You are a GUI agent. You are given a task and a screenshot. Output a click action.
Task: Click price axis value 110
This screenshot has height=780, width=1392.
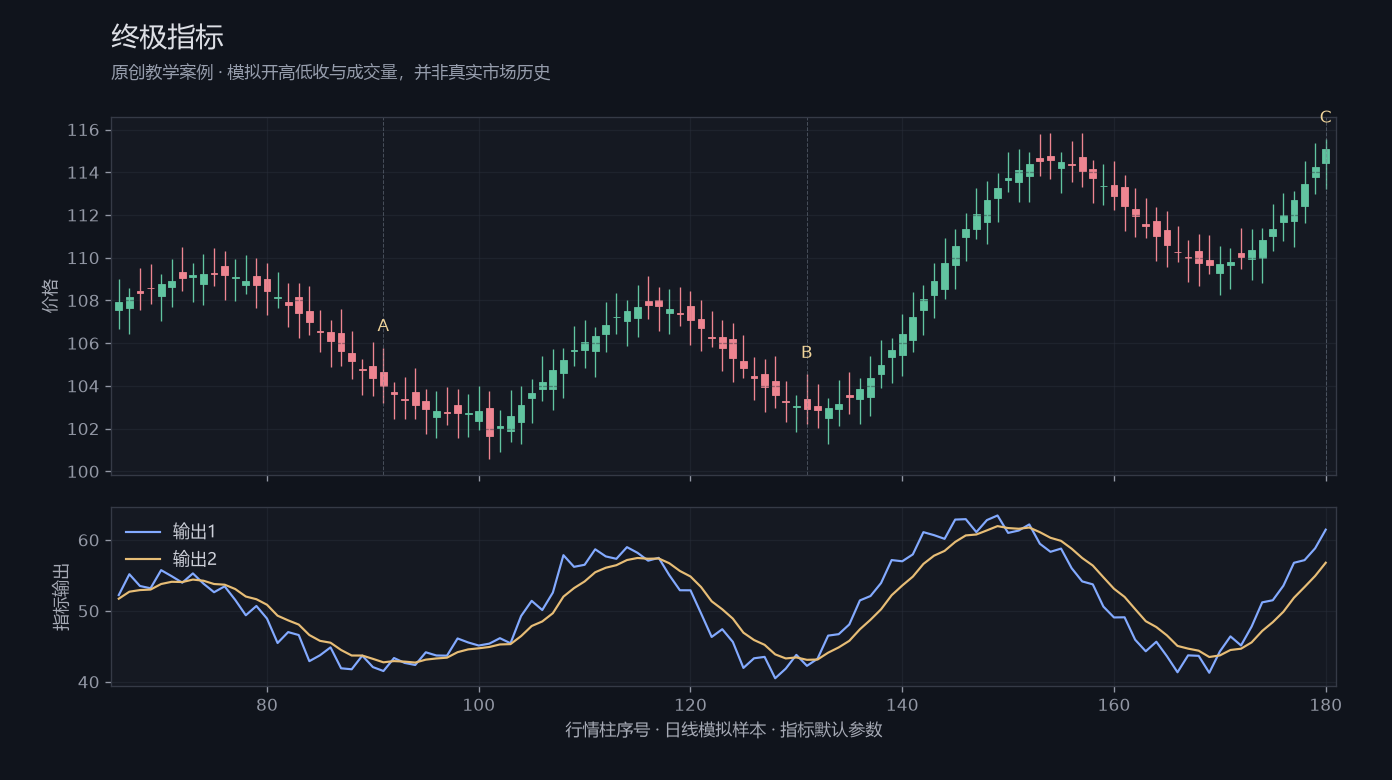tap(83, 259)
